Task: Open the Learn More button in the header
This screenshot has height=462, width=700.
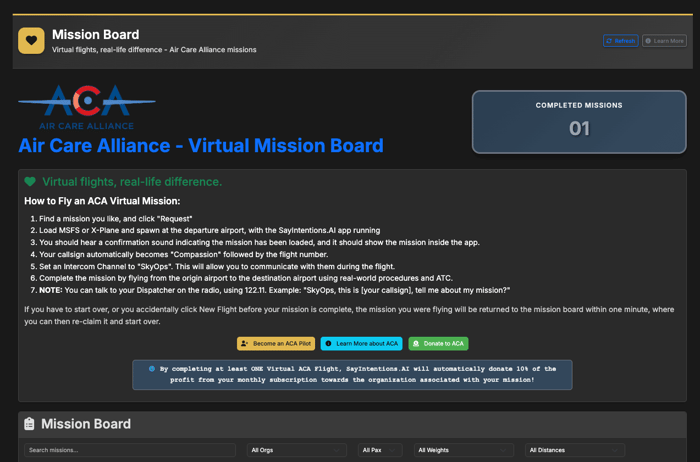Action: tap(664, 41)
